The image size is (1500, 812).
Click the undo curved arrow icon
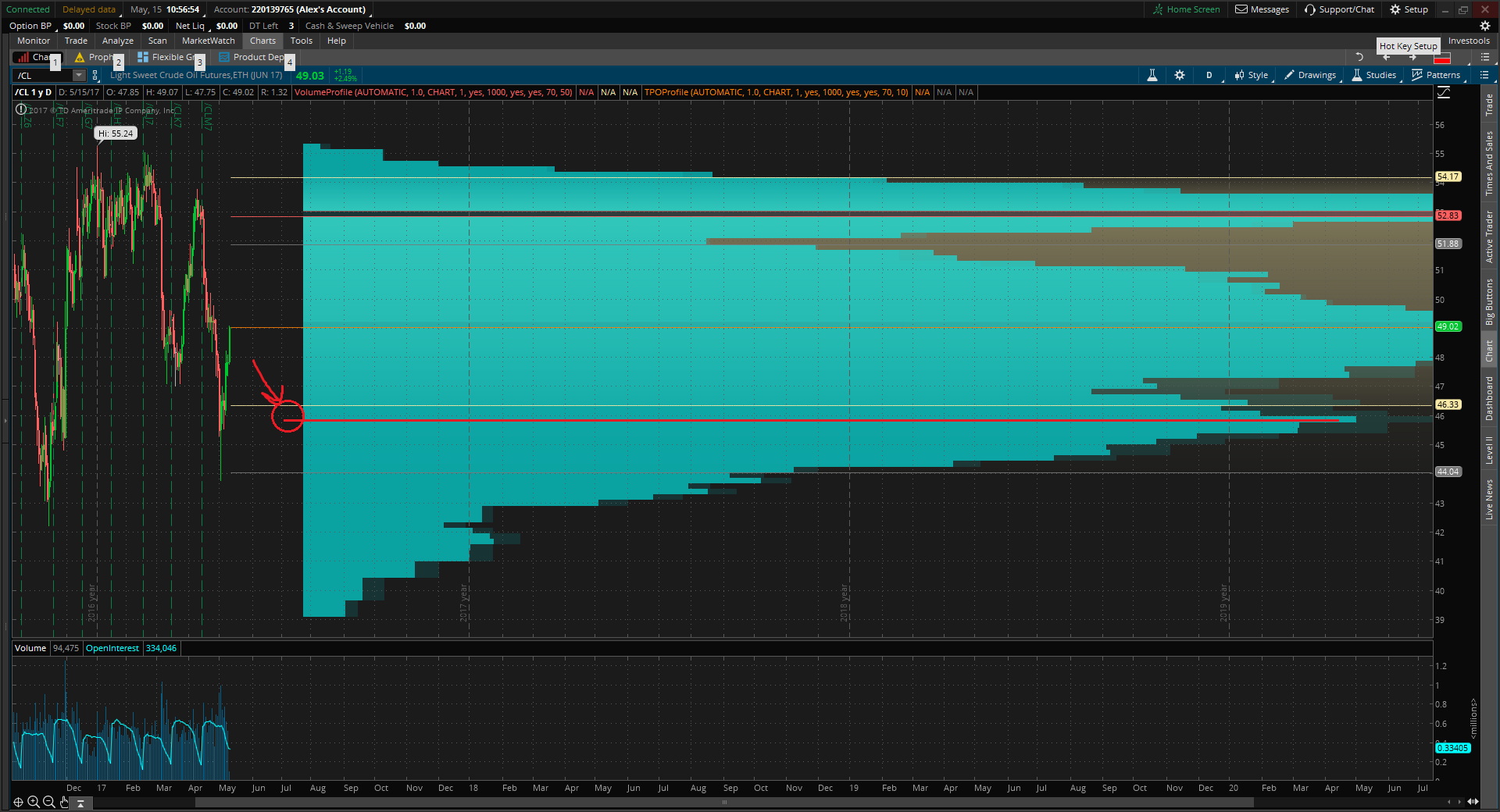point(1359,57)
